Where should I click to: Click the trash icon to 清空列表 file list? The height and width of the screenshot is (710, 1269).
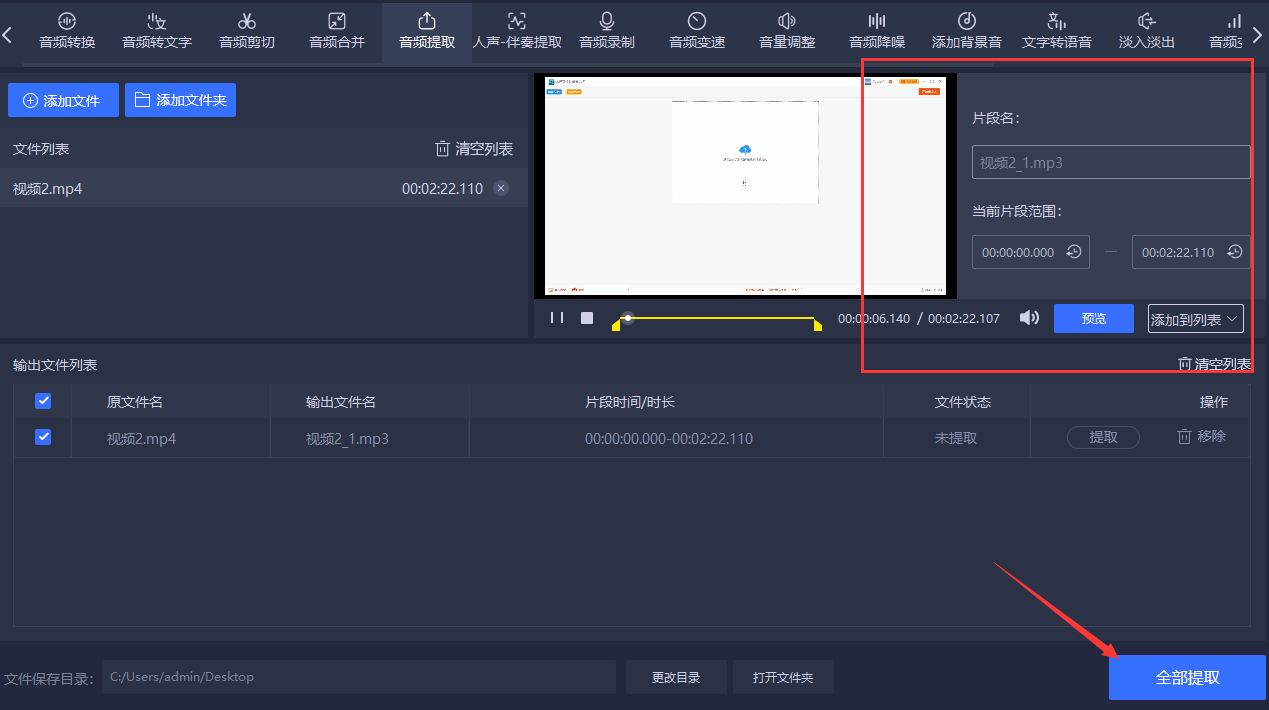point(443,149)
